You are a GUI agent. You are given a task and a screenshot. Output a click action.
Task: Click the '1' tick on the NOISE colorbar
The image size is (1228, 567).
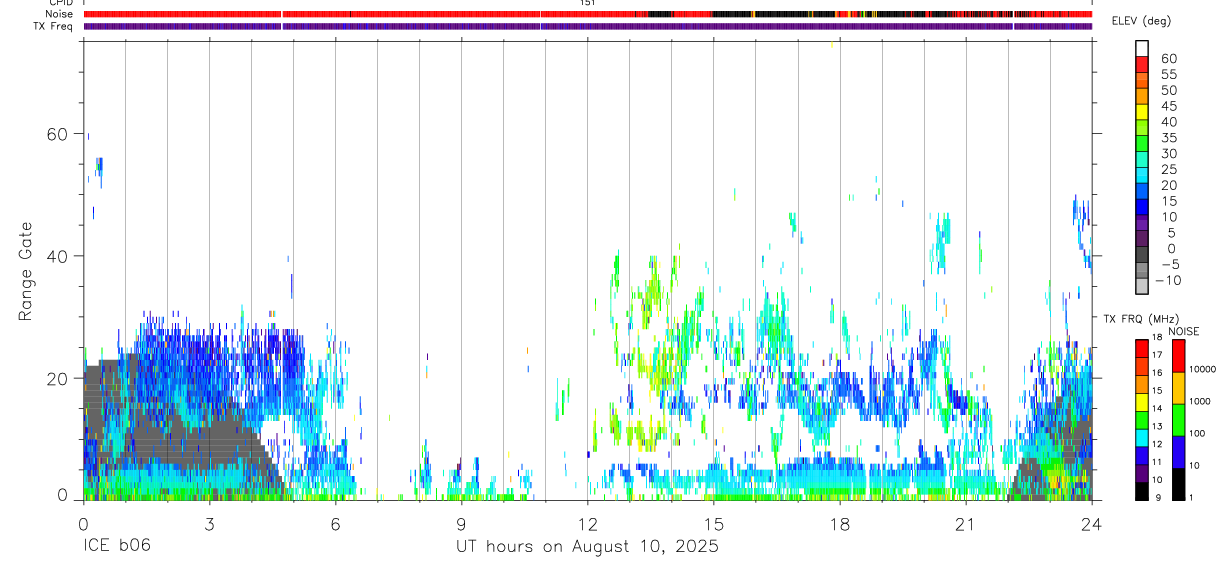pyautogui.click(x=1193, y=497)
